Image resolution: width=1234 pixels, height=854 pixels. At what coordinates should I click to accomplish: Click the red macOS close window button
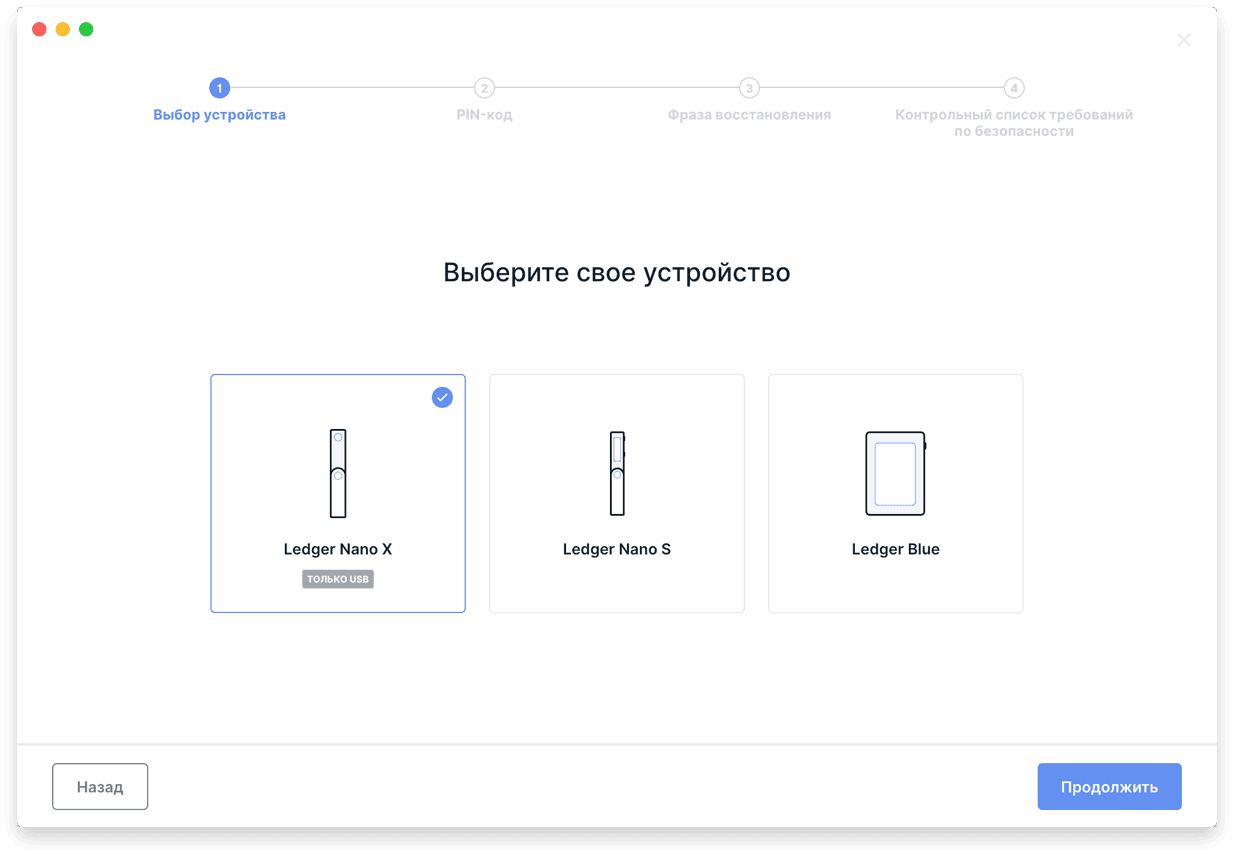[39, 29]
